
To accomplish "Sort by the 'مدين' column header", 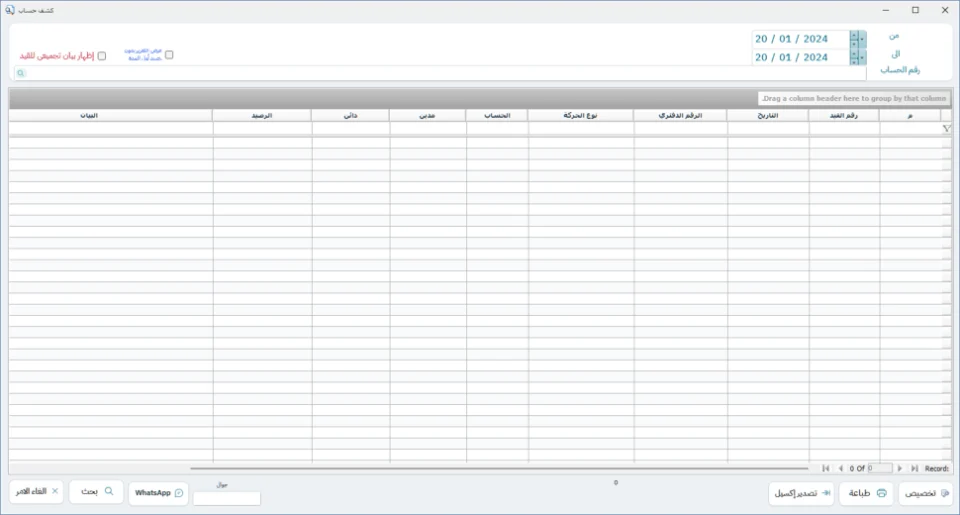I will 427,115.
